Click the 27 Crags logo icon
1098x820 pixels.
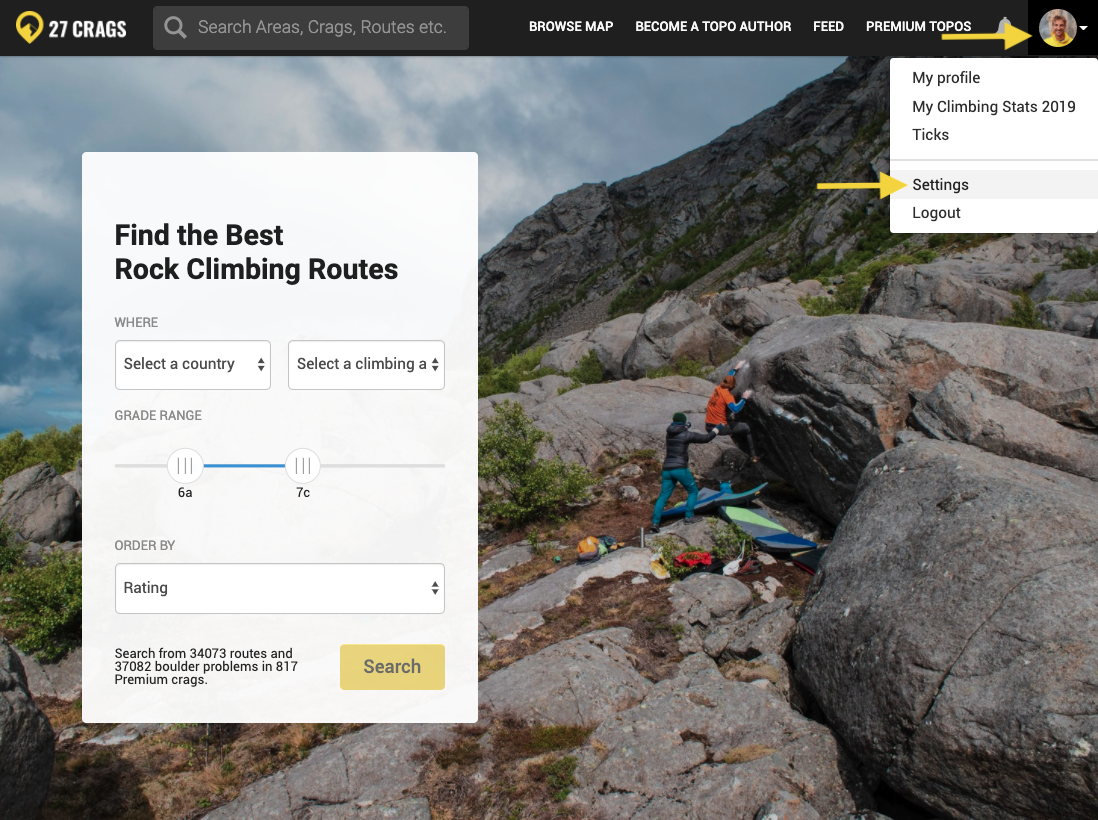click(29, 27)
